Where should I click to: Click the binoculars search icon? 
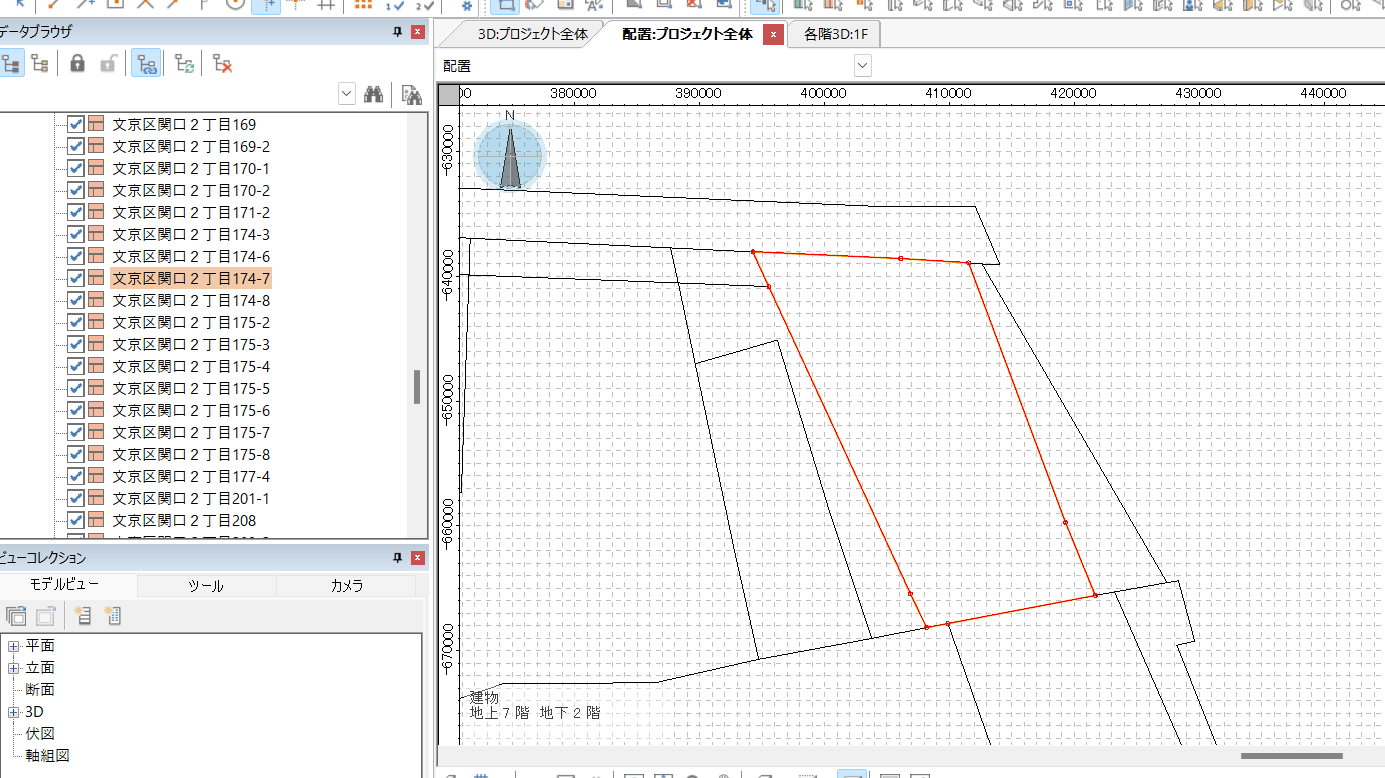click(375, 95)
